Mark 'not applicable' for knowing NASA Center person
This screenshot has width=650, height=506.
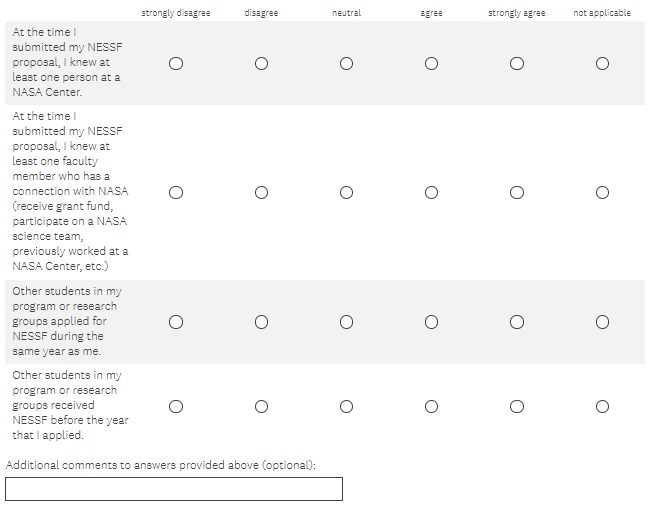click(602, 63)
